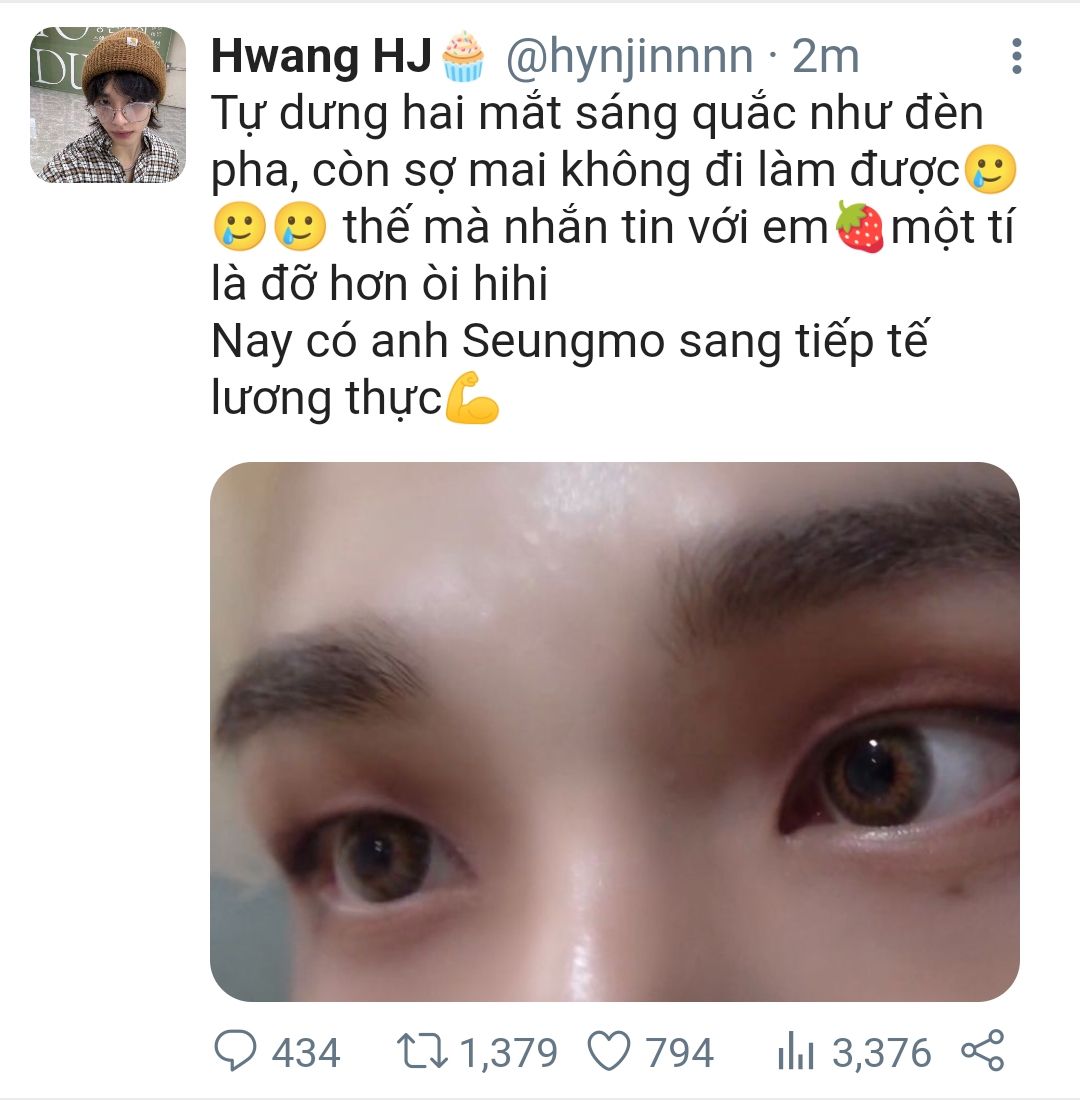Image resolution: width=1080 pixels, height=1100 pixels.
Task: Like the tweet with heart icon
Action: point(608,1051)
